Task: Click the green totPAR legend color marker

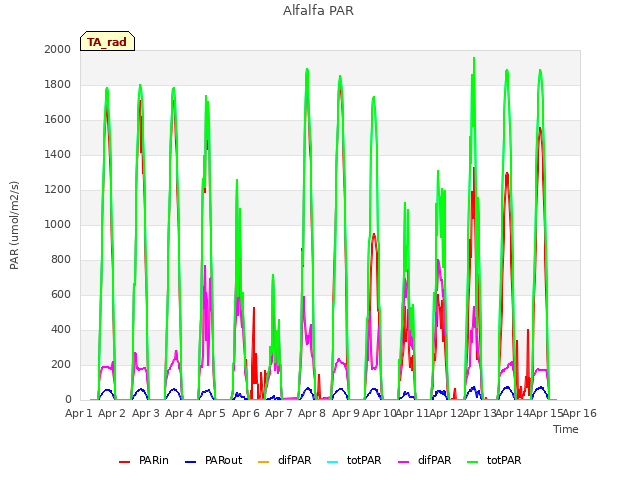Action: pyautogui.click(x=473, y=462)
